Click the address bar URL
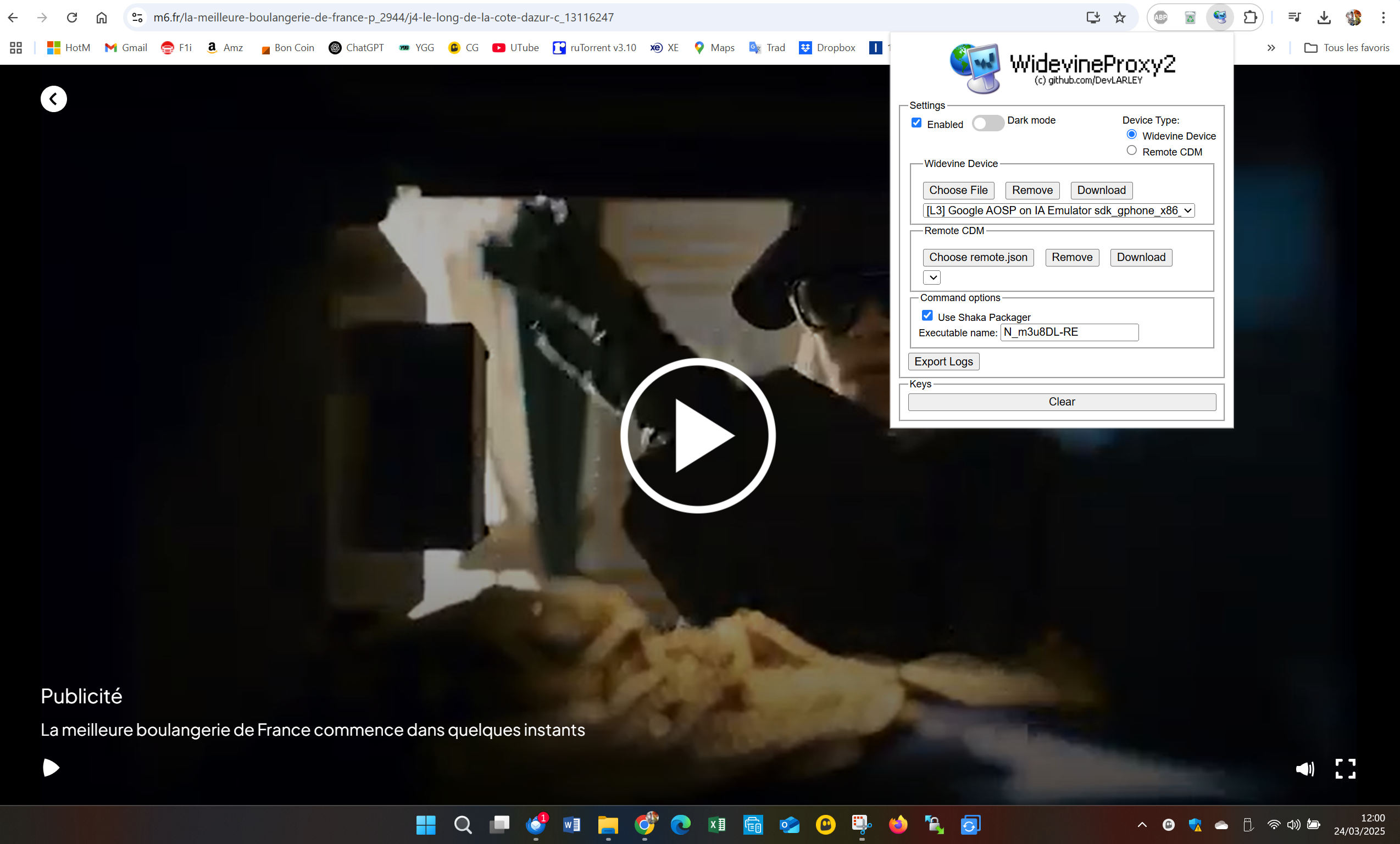The image size is (1400, 844). [384, 18]
